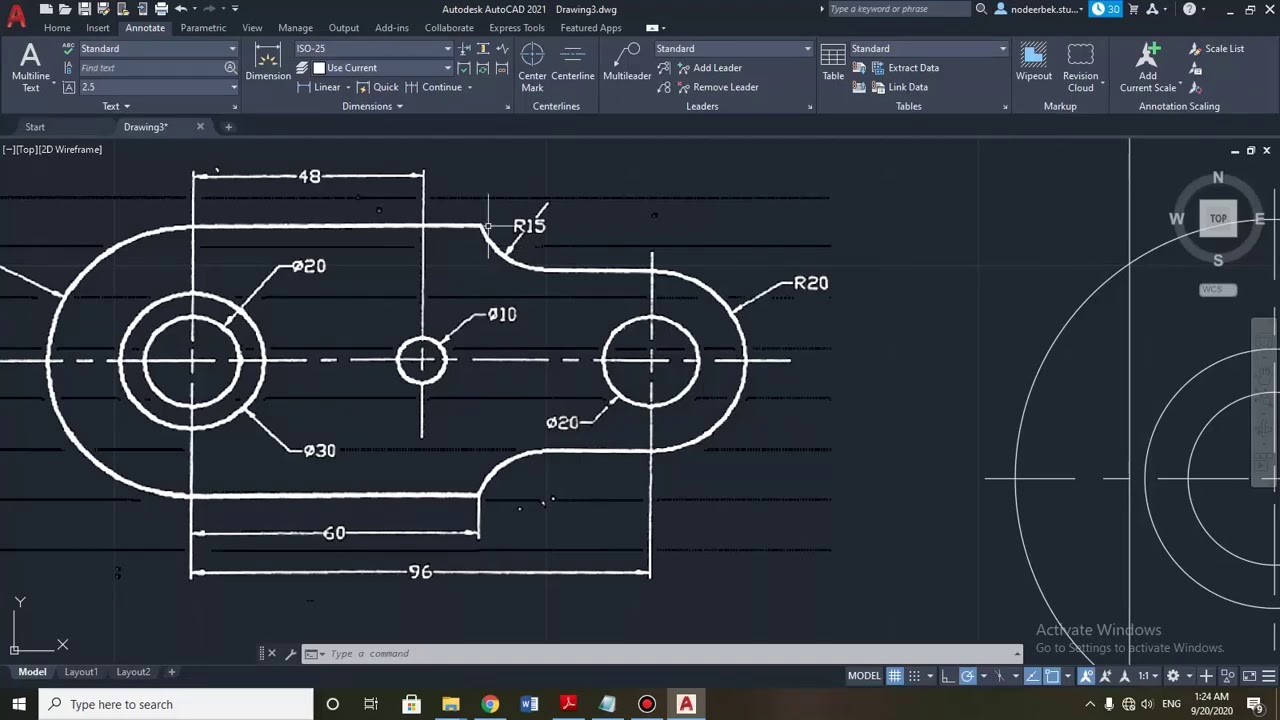This screenshot has height=720, width=1280.
Task: Open the ISO-25 dimension style dropdown
Action: [x=373, y=48]
